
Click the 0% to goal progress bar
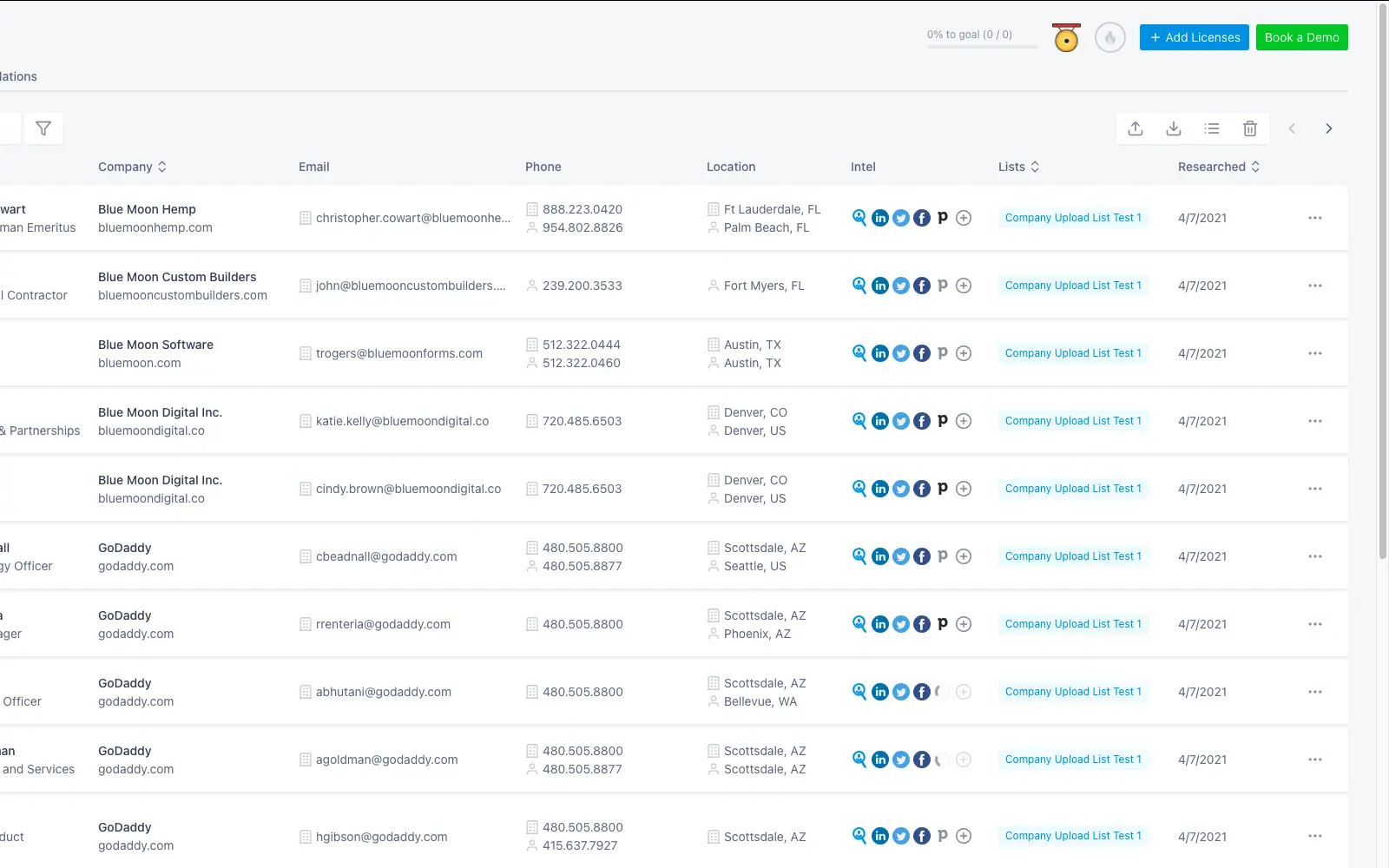tap(982, 47)
